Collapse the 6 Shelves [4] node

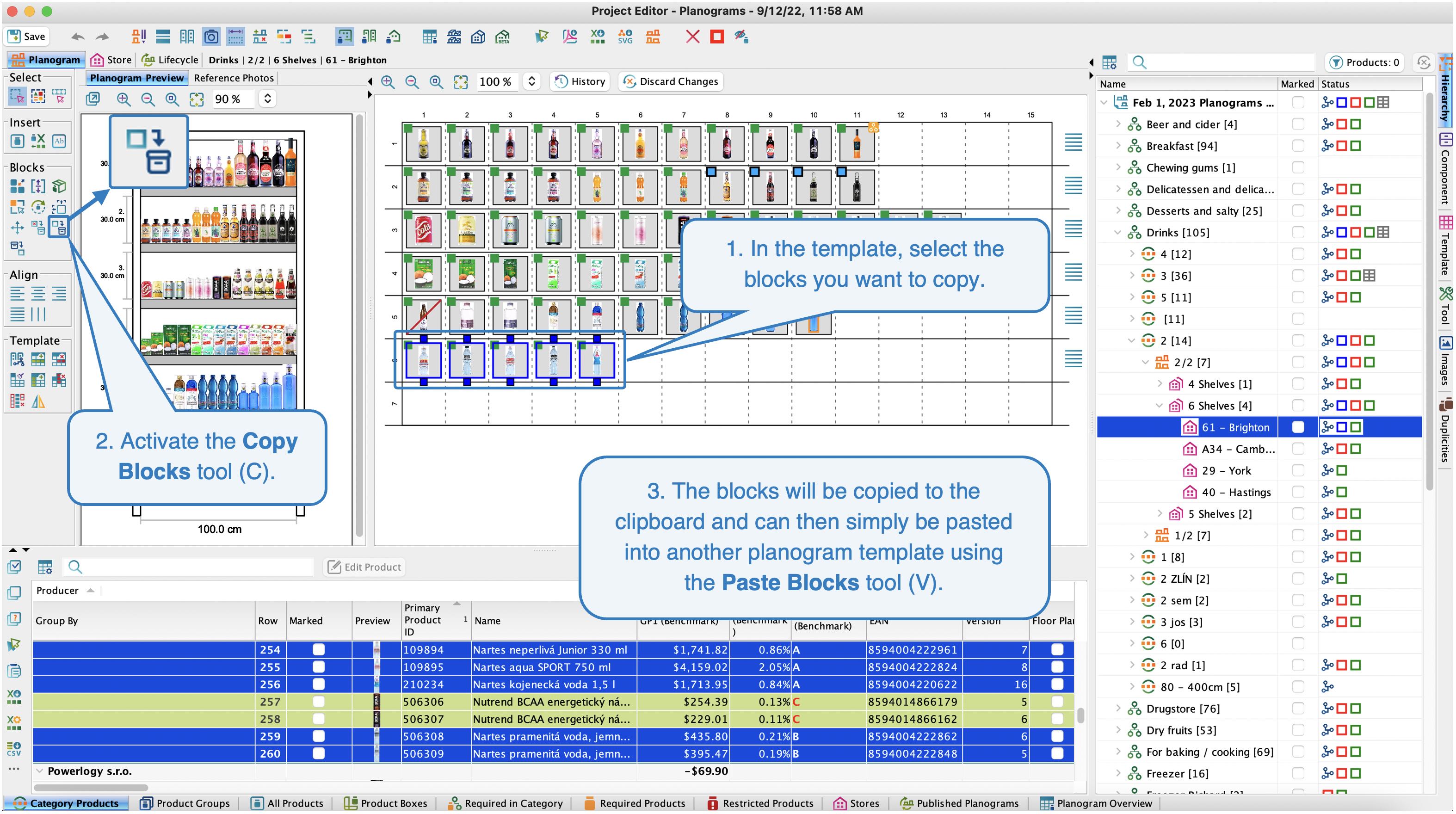pos(1160,405)
